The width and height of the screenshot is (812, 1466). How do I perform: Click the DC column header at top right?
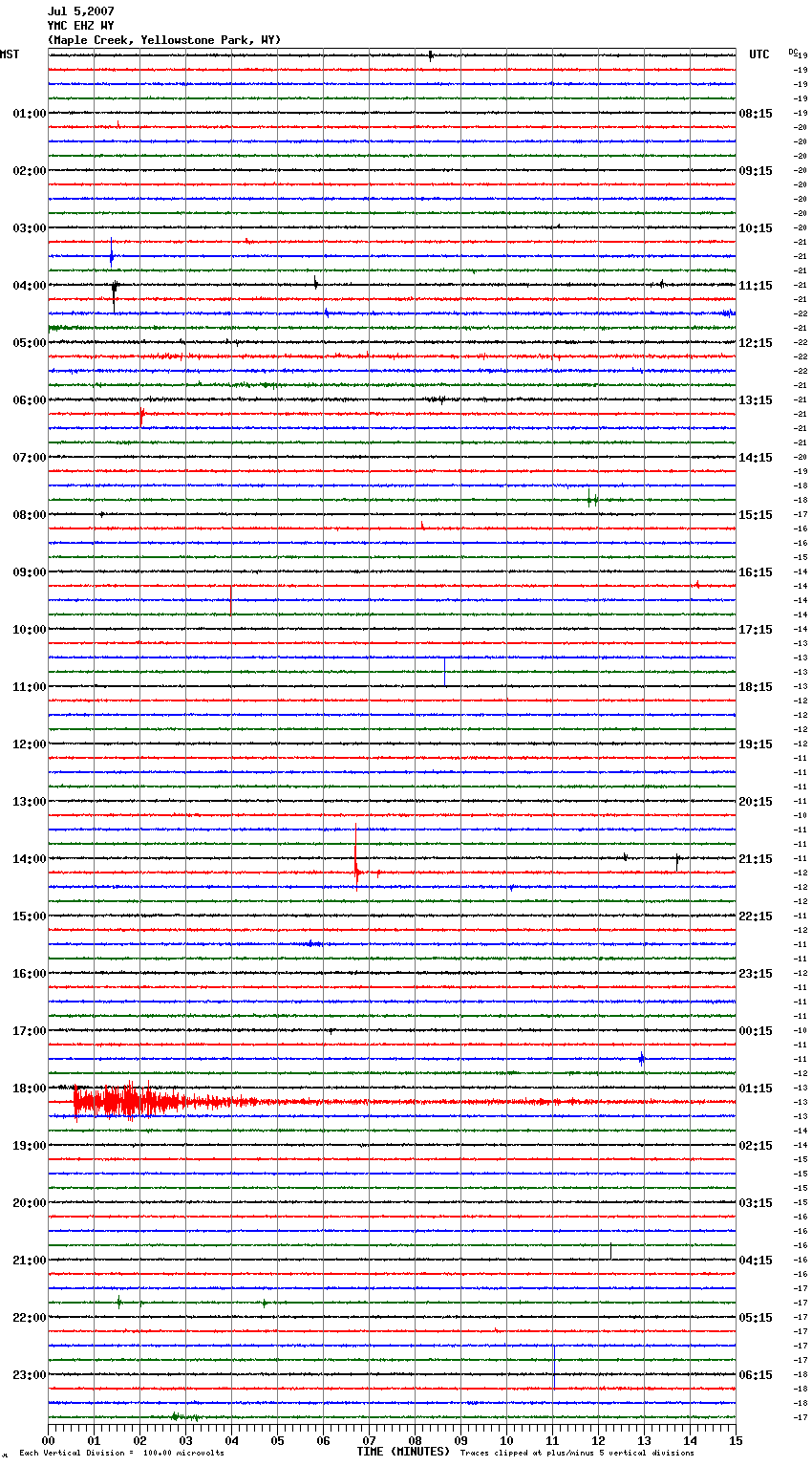click(x=793, y=52)
